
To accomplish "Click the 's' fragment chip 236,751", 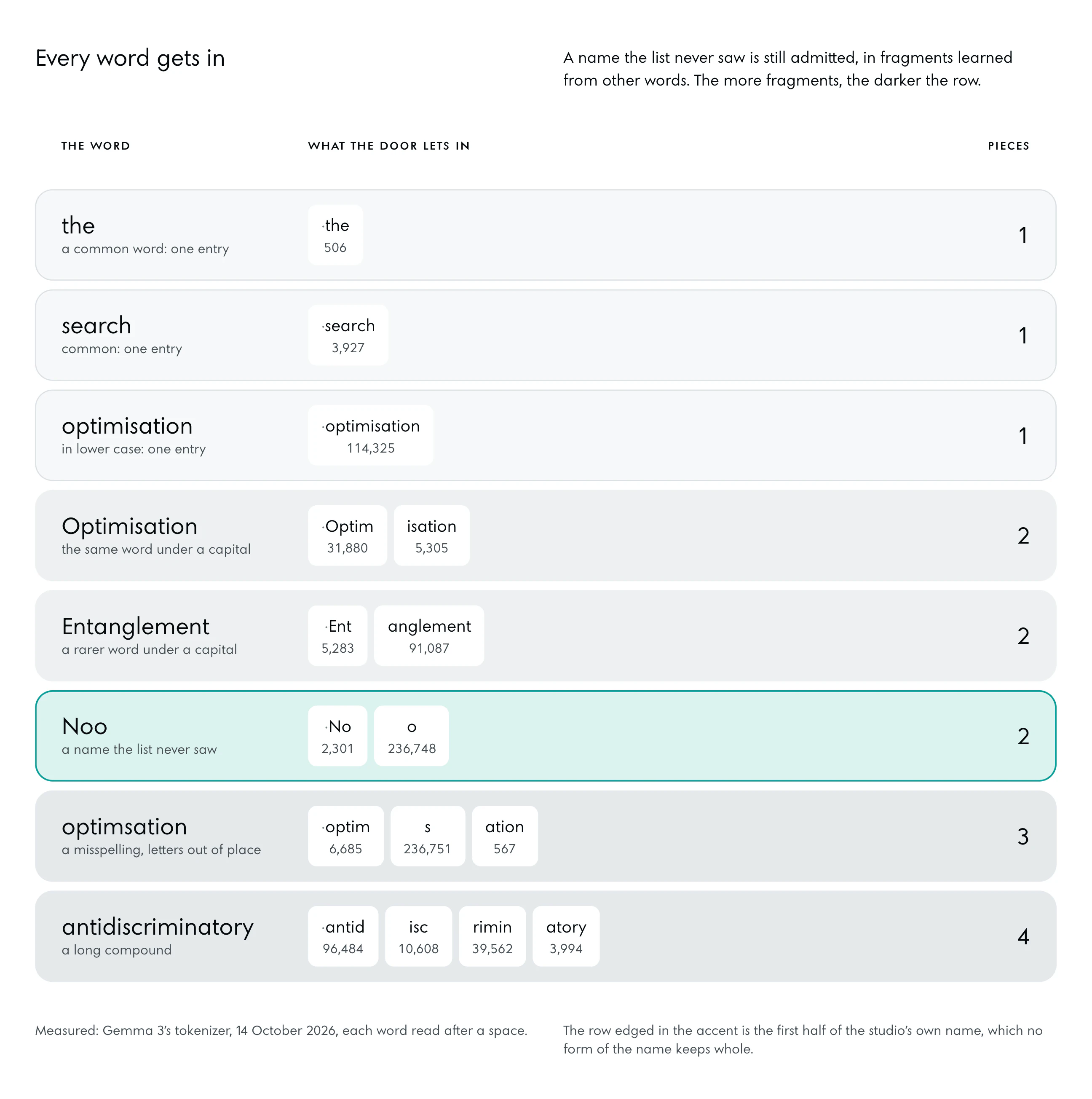I will point(428,836).
